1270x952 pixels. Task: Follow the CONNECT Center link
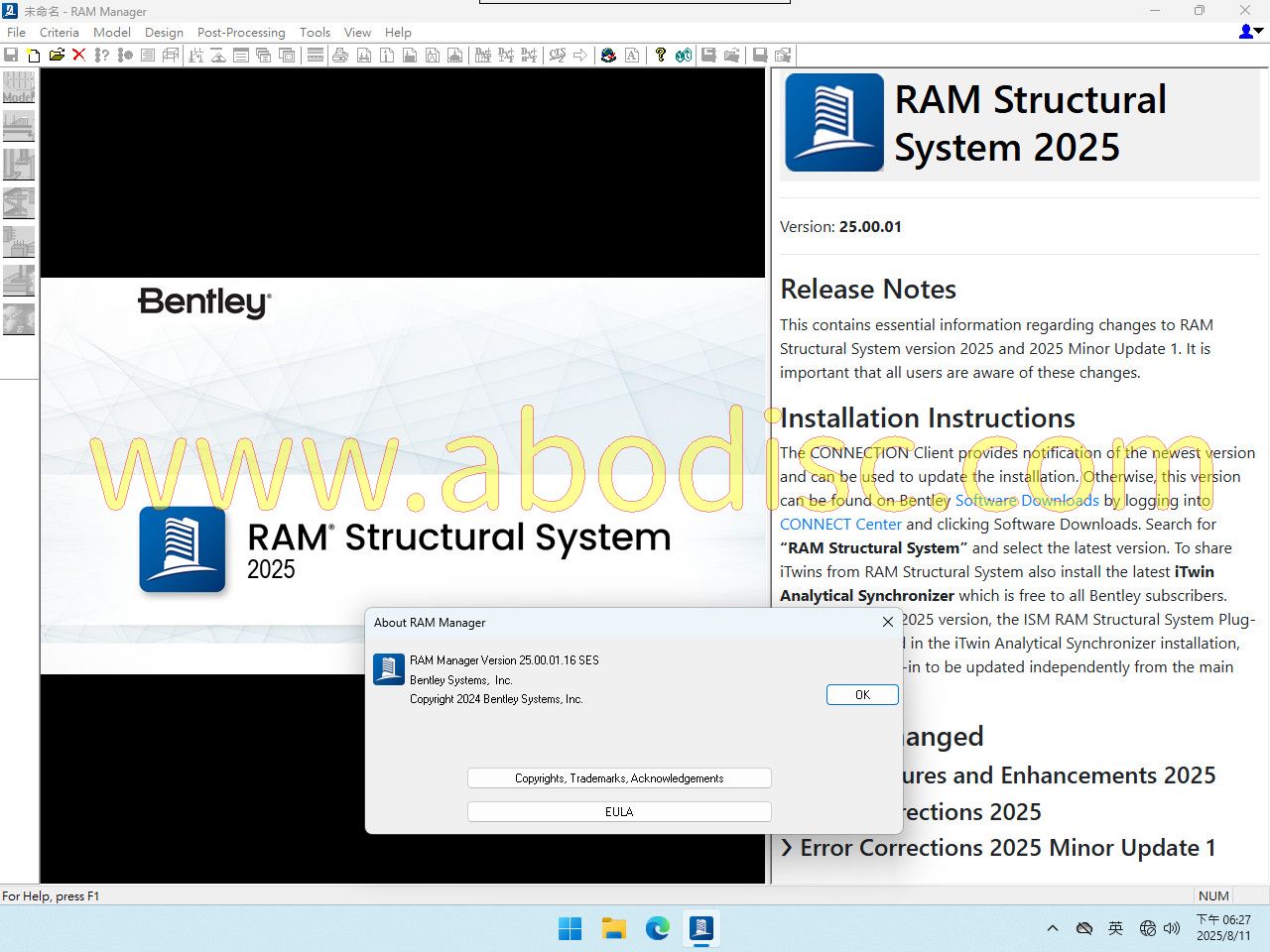(x=840, y=525)
